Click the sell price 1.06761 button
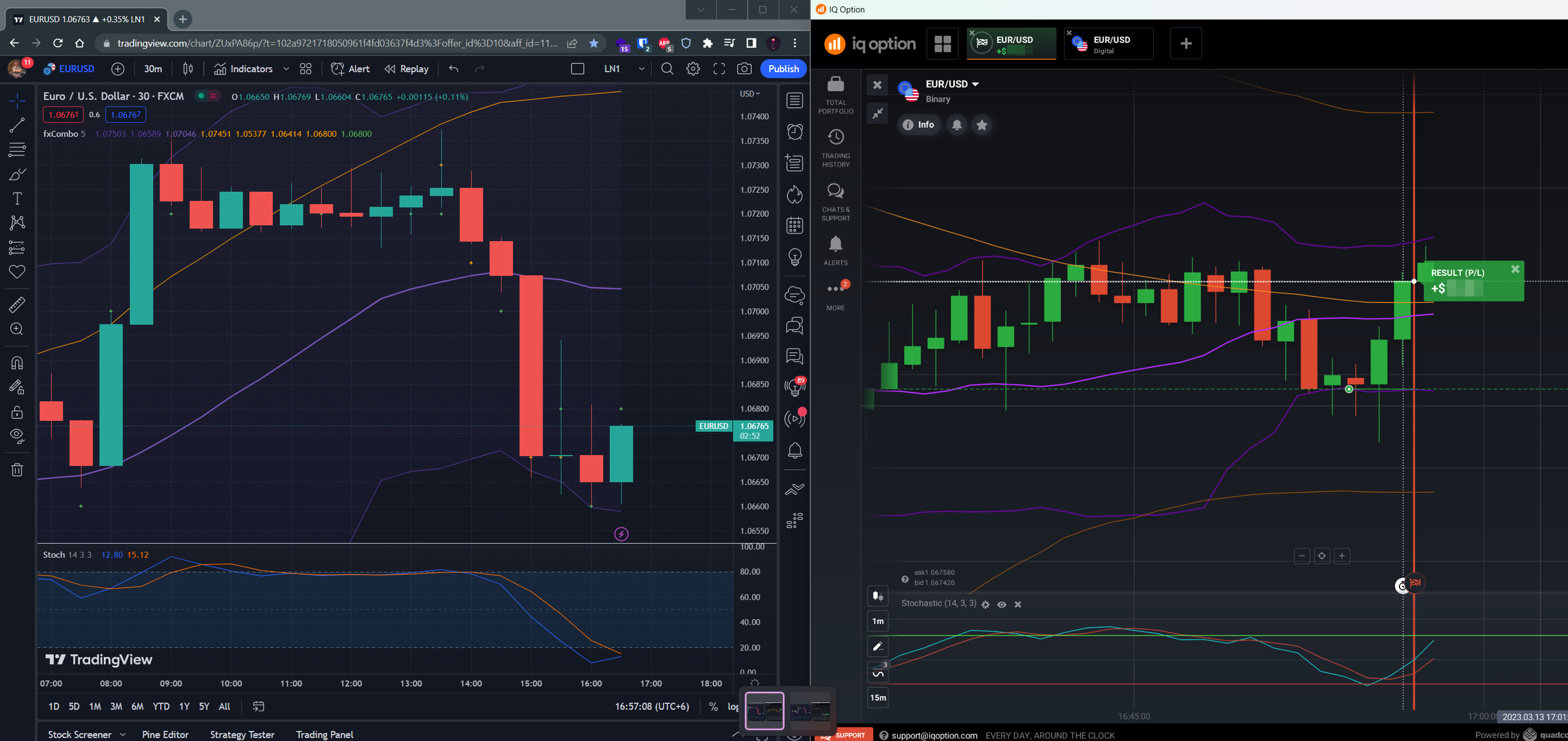This screenshot has height=741, width=1568. point(64,115)
